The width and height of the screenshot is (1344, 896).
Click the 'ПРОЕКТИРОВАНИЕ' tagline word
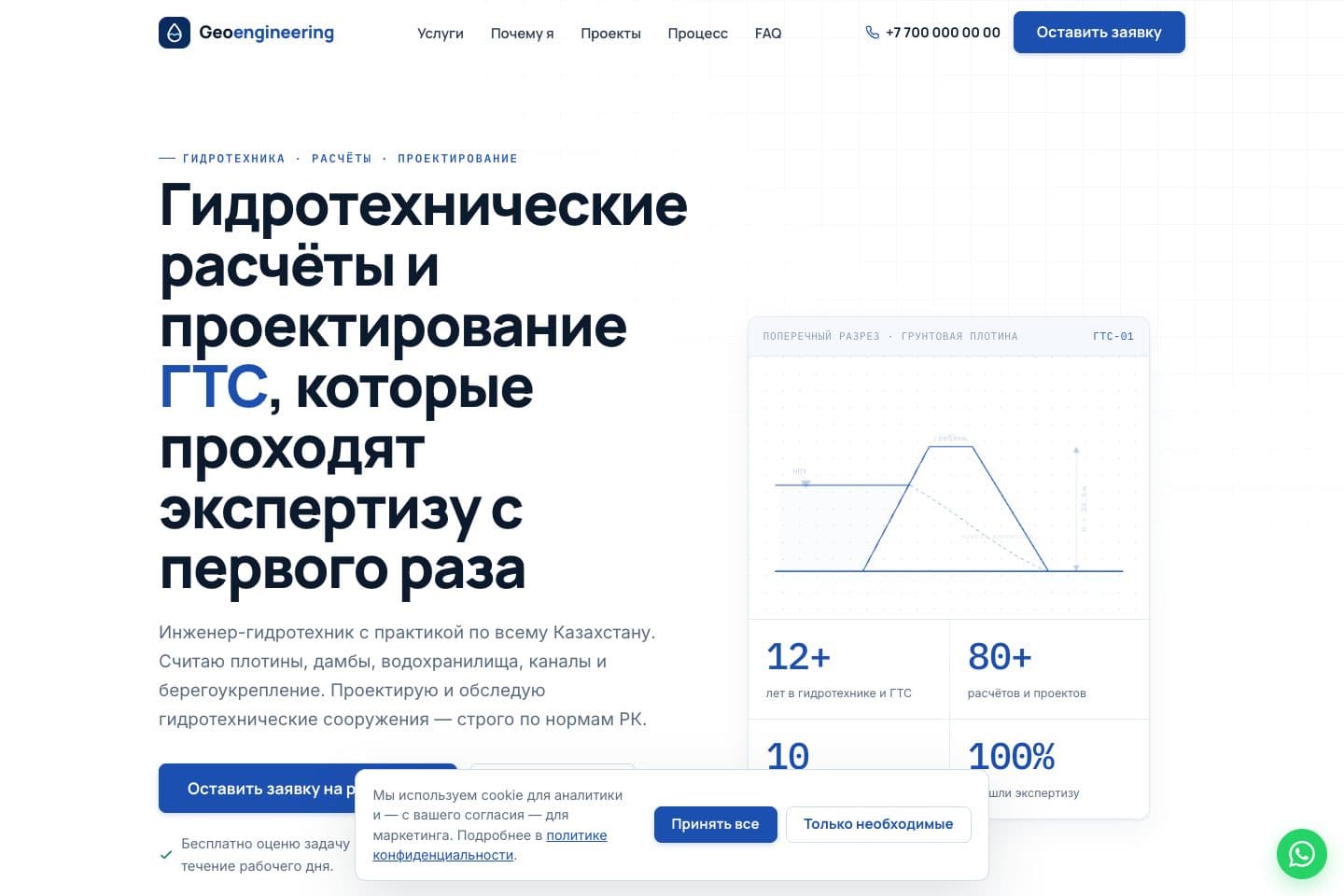[457, 159]
